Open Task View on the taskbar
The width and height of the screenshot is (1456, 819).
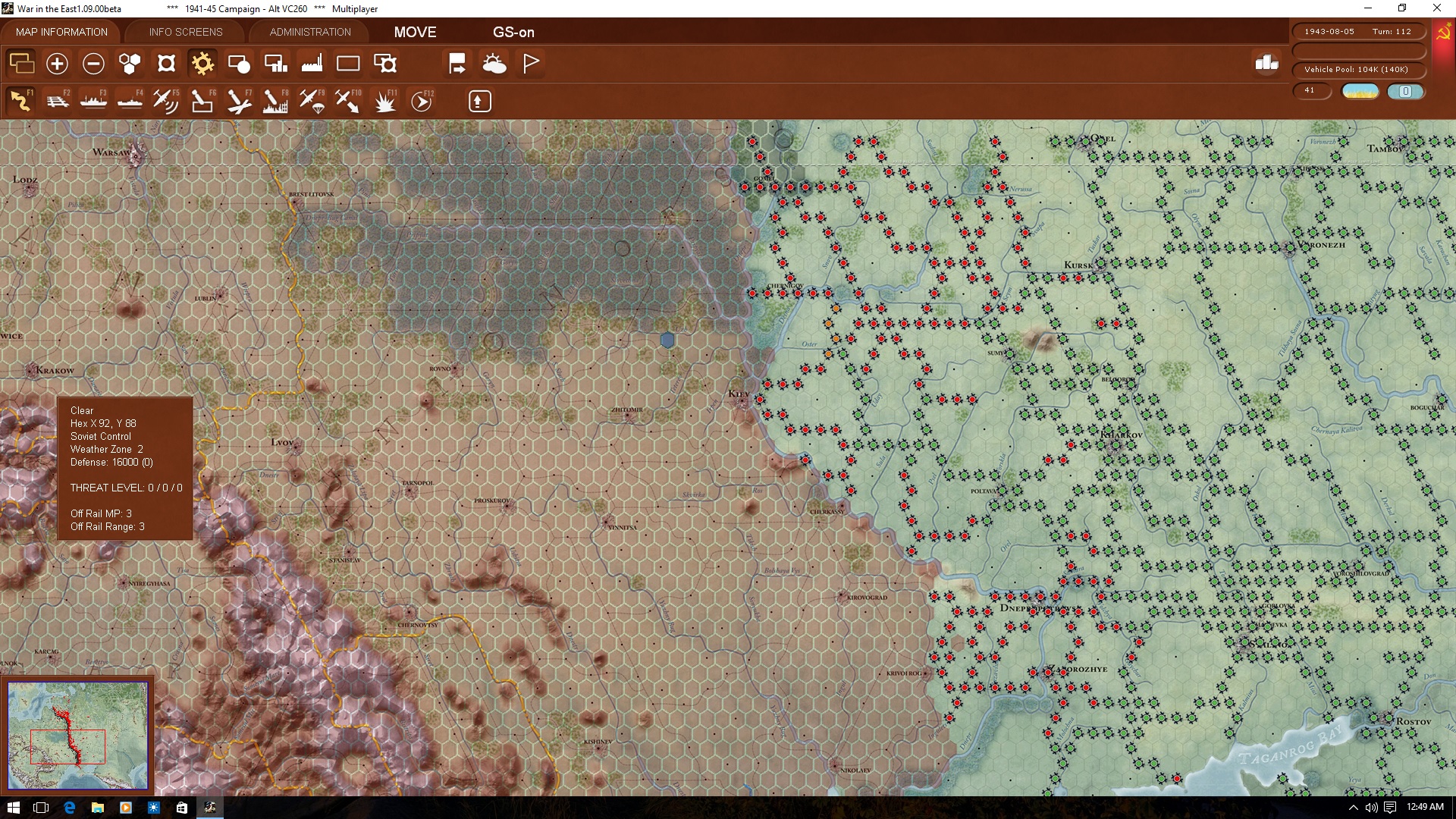click(41, 808)
